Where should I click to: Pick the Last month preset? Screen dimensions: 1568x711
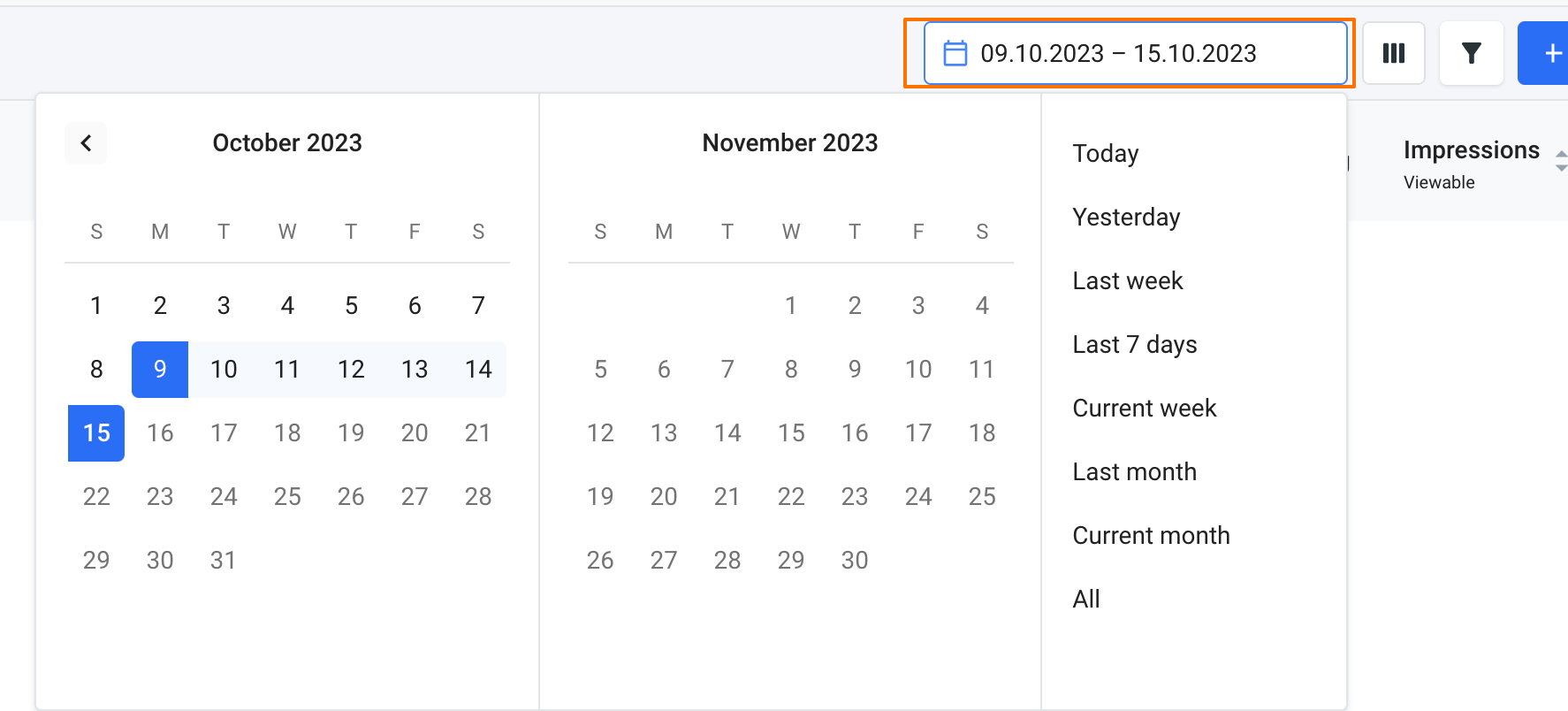click(1134, 472)
